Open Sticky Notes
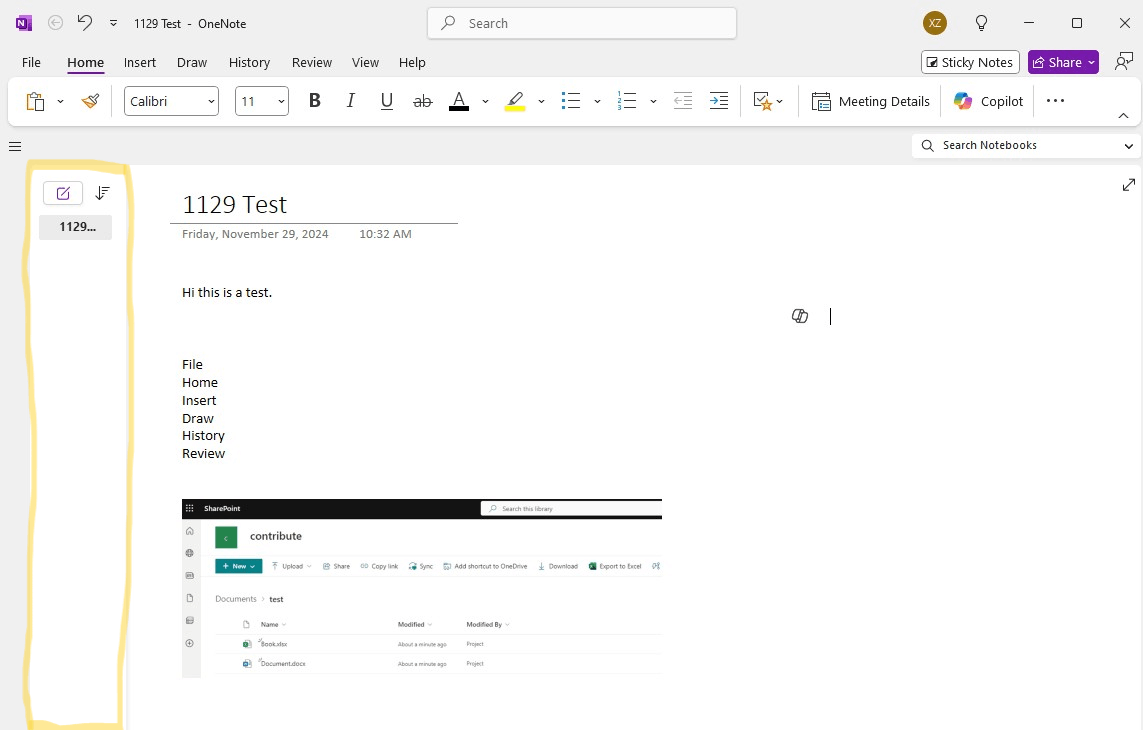The height and width of the screenshot is (730, 1143). tap(969, 61)
